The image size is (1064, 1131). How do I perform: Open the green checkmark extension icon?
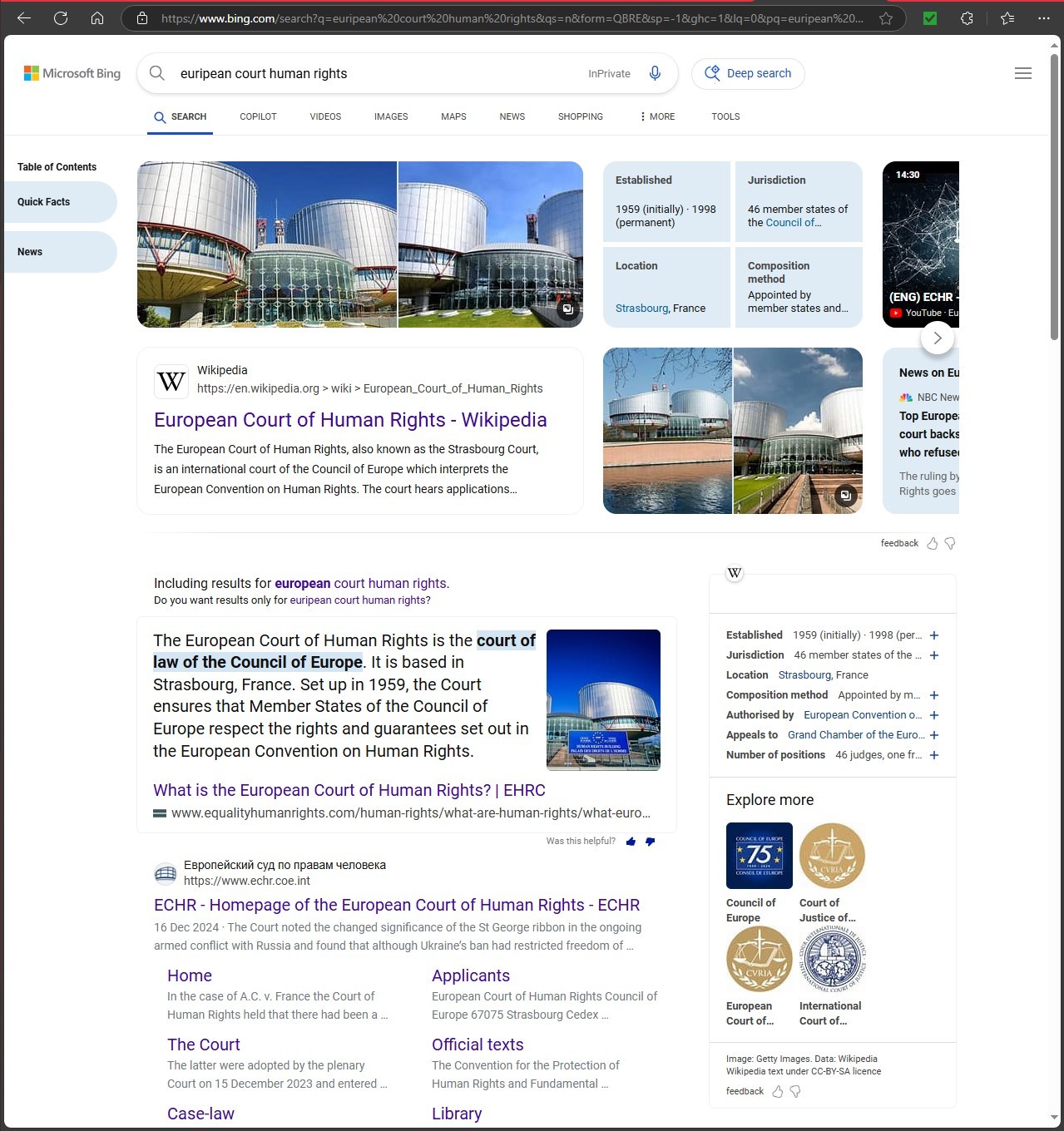point(930,17)
